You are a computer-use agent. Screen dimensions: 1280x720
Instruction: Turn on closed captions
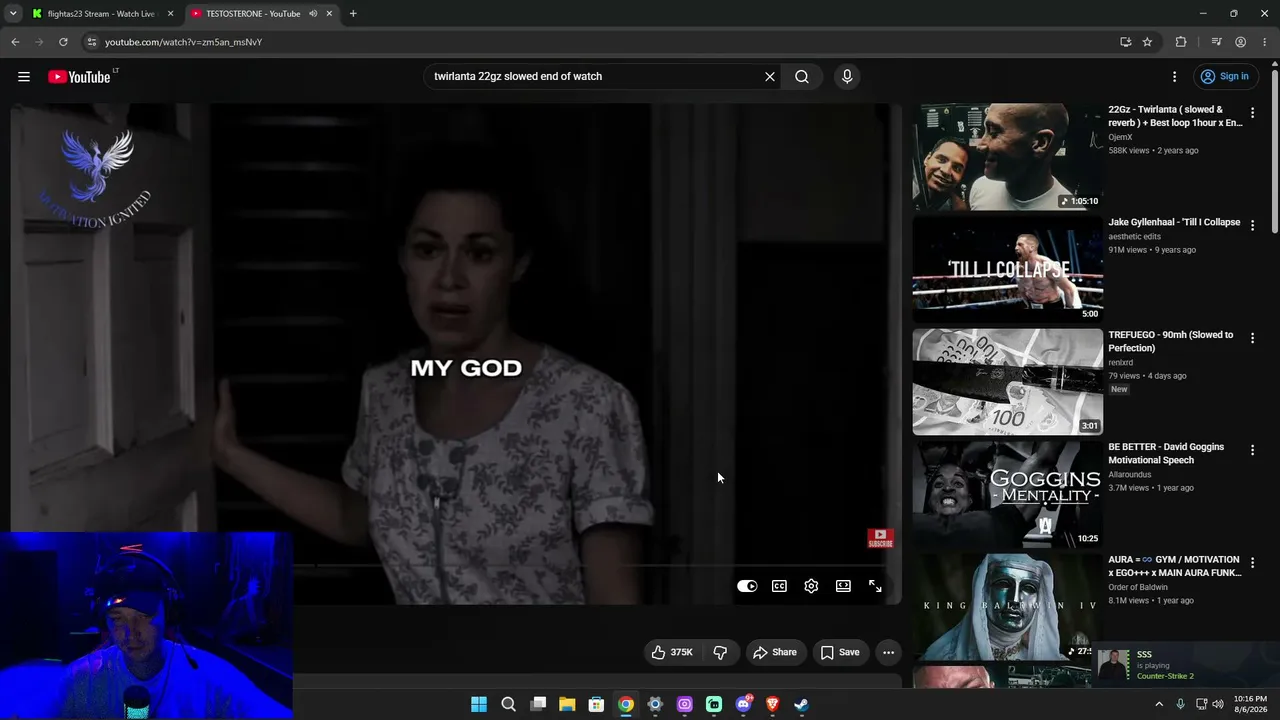click(779, 586)
